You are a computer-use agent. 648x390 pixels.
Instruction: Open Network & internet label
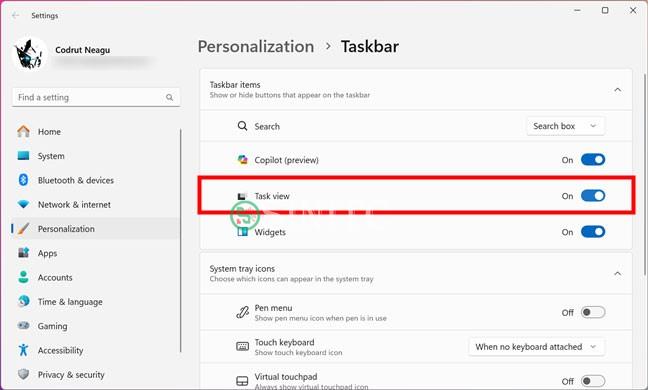coord(74,205)
